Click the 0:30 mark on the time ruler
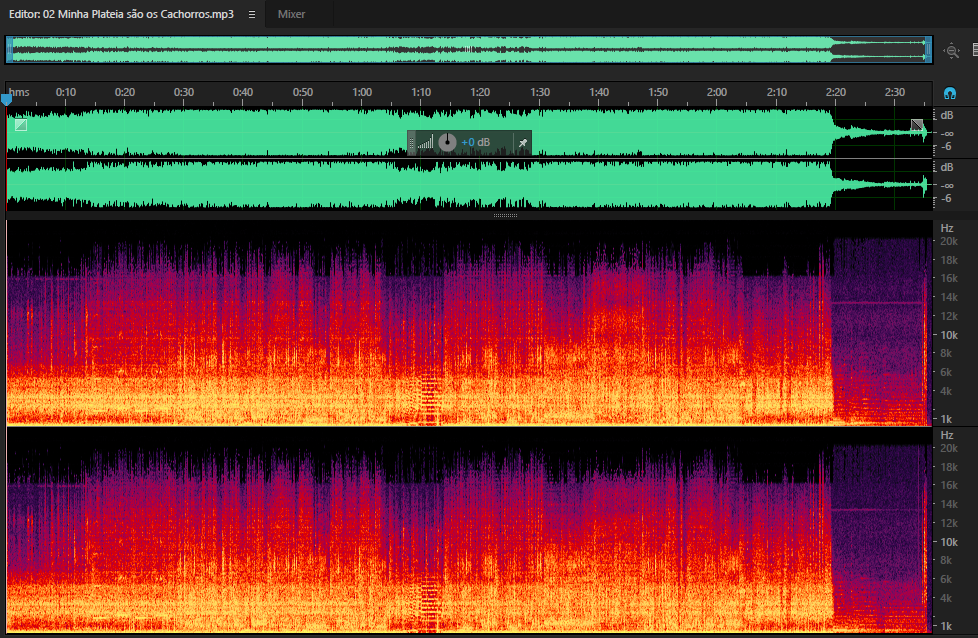The width and height of the screenshot is (978, 638). click(x=184, y=92)
